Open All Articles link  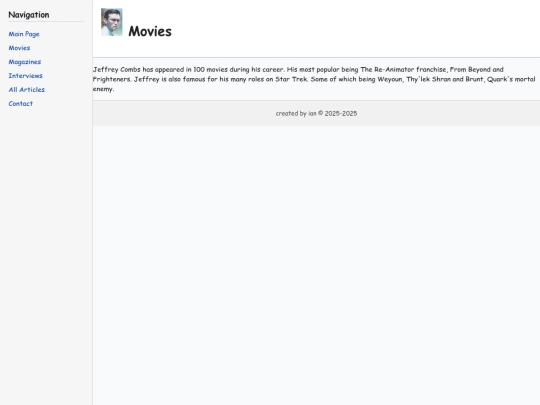(27, 90)
